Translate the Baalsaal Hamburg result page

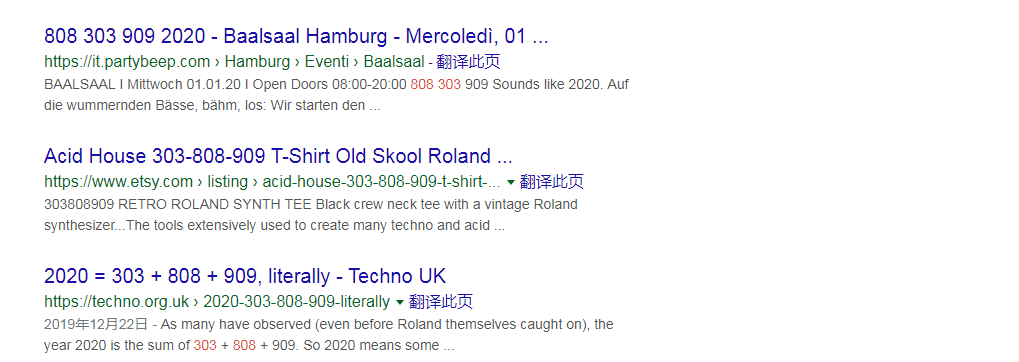pyautogui.click(x=469, y=62)
